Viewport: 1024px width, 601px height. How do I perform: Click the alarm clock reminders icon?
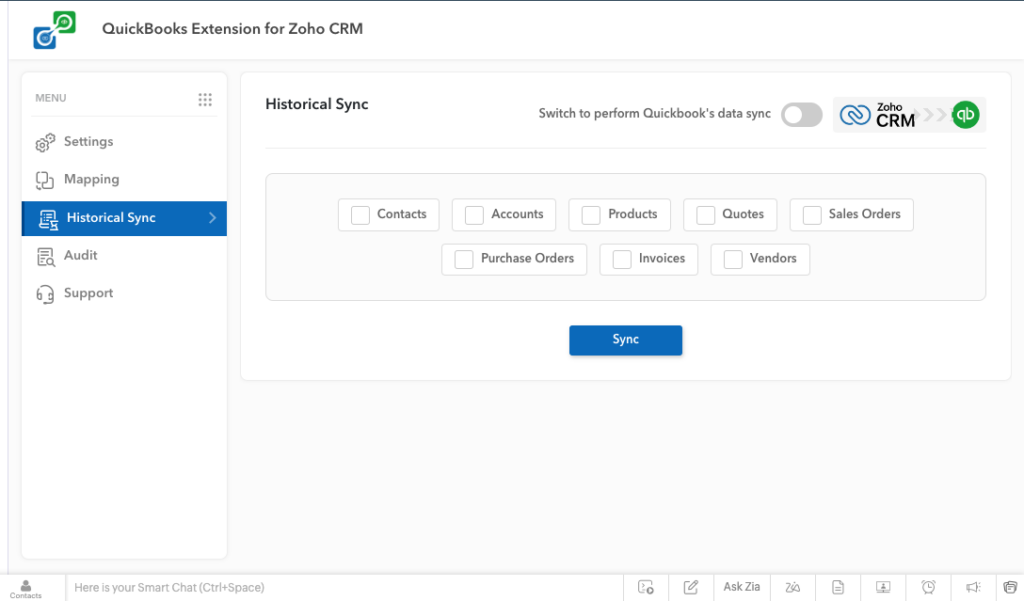tap(928, 587)
